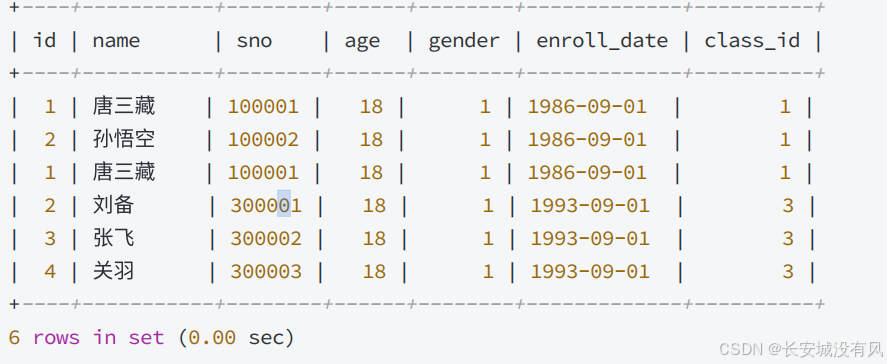The image size is (887, 364).
Task: Click the CSDN author watermark
Action: (799, 349)
